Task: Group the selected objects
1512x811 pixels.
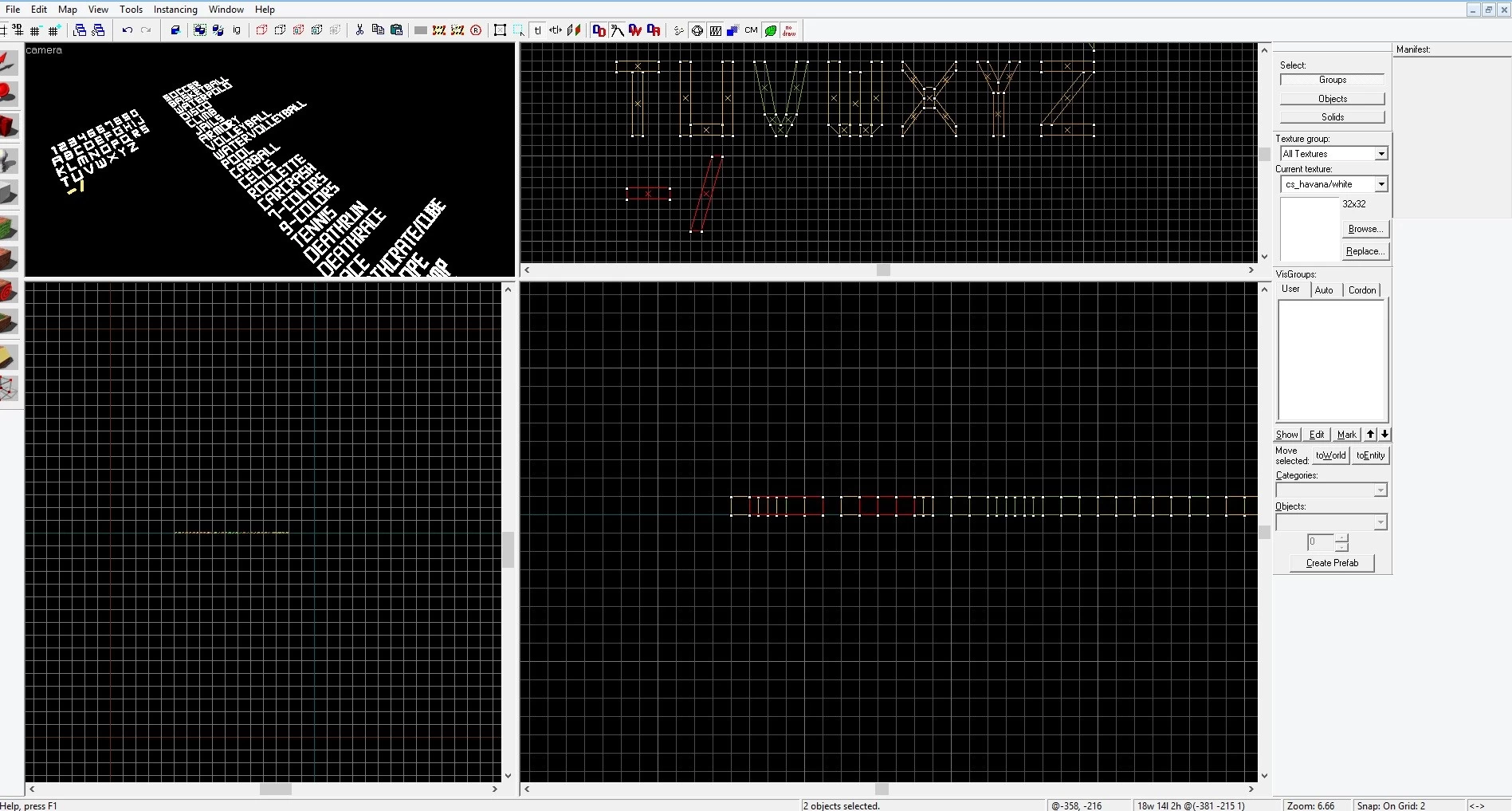Action: tap(200, 30)
